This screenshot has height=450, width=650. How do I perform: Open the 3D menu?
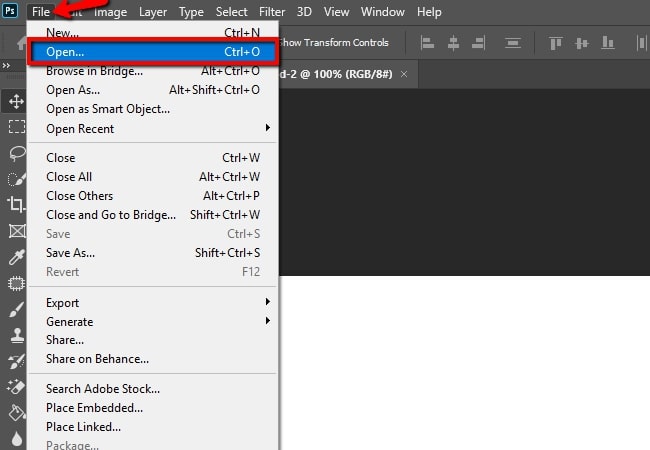304,12
